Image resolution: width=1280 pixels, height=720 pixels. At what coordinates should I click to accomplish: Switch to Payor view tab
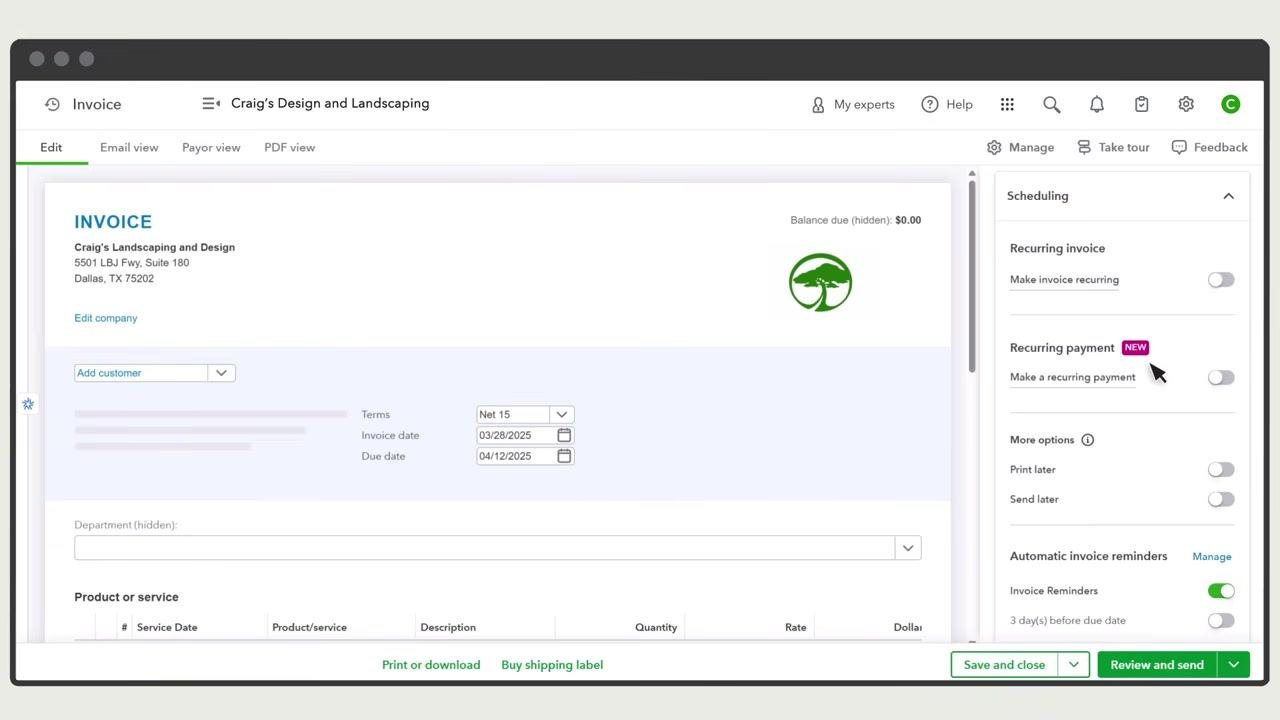(211, 147)
